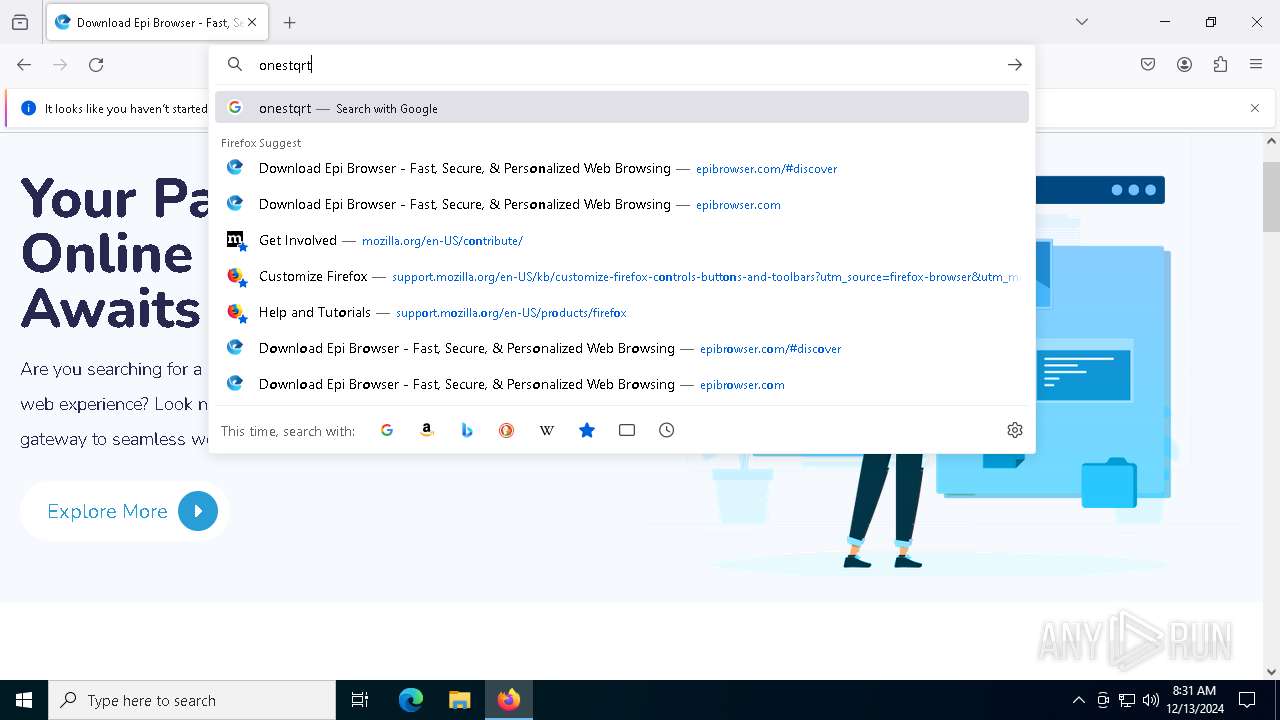Open suggestion epibrowser.com/#discover first entry
The image size is (1280, 720).
point(622,168)
